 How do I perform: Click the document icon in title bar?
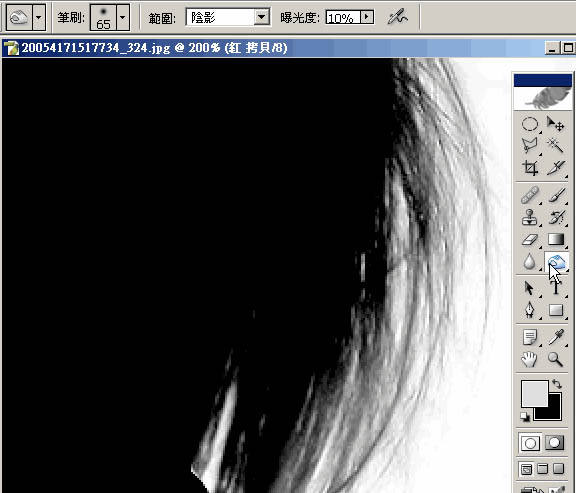point(11,48)
